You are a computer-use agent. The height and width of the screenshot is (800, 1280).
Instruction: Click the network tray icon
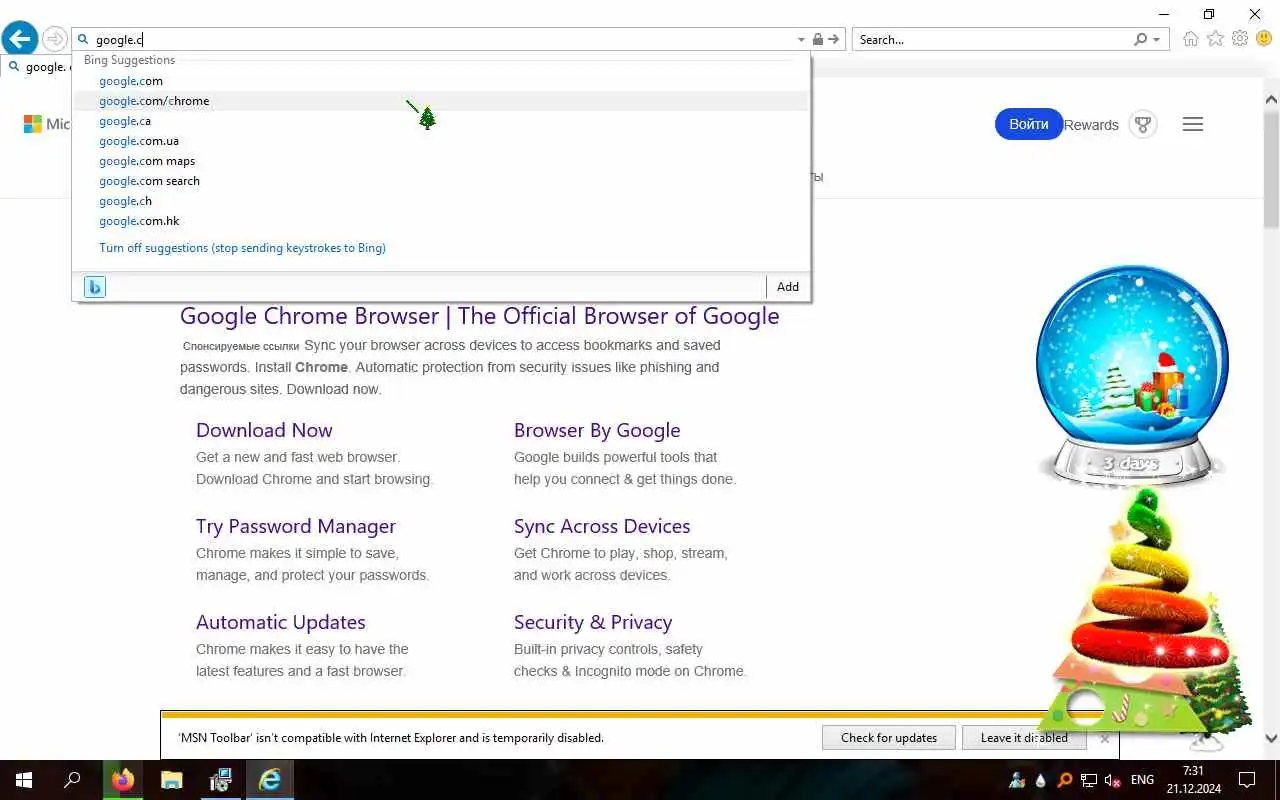[x=1088, y=780]
